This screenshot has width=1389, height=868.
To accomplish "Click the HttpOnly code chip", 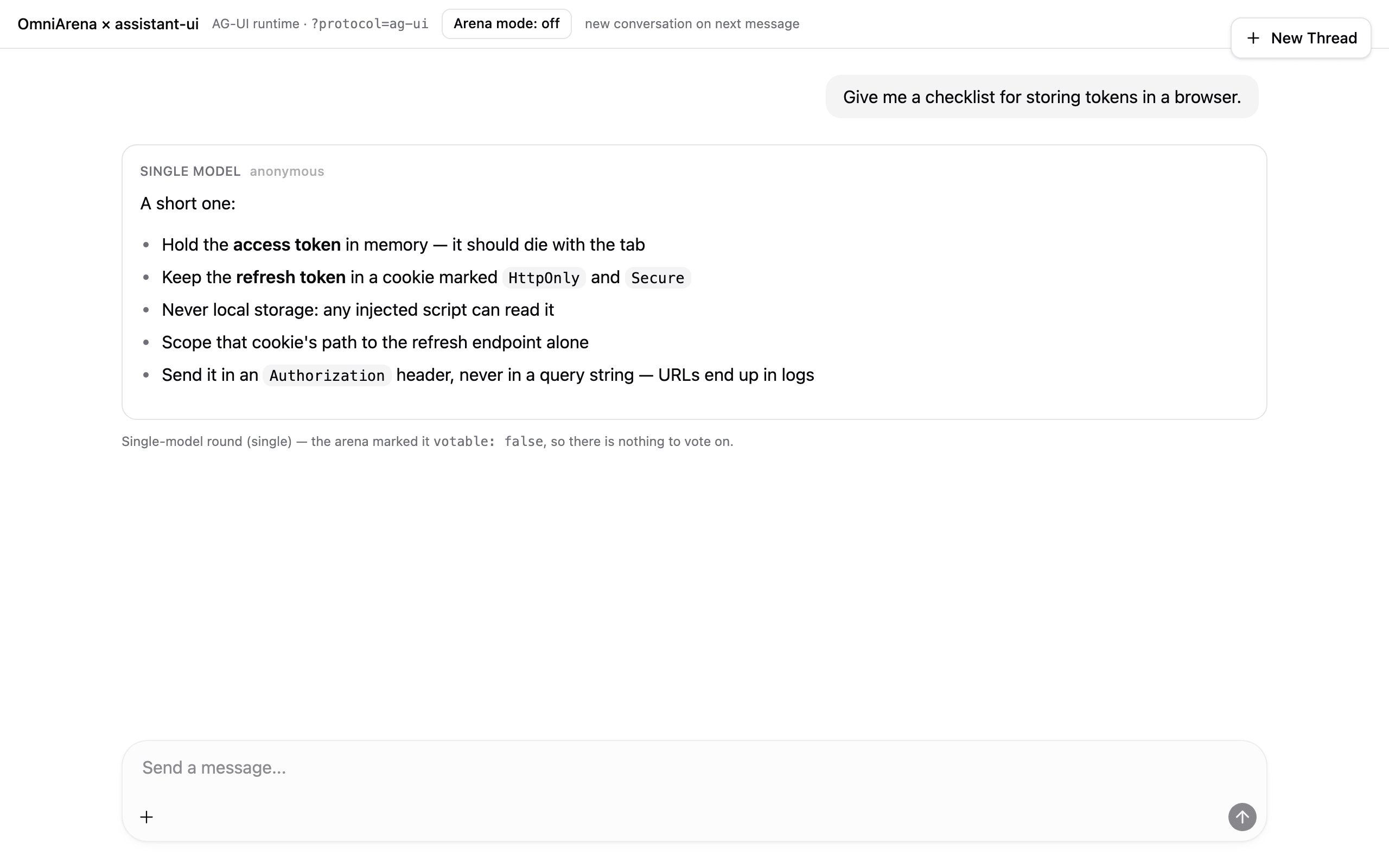I will [544, 278].
